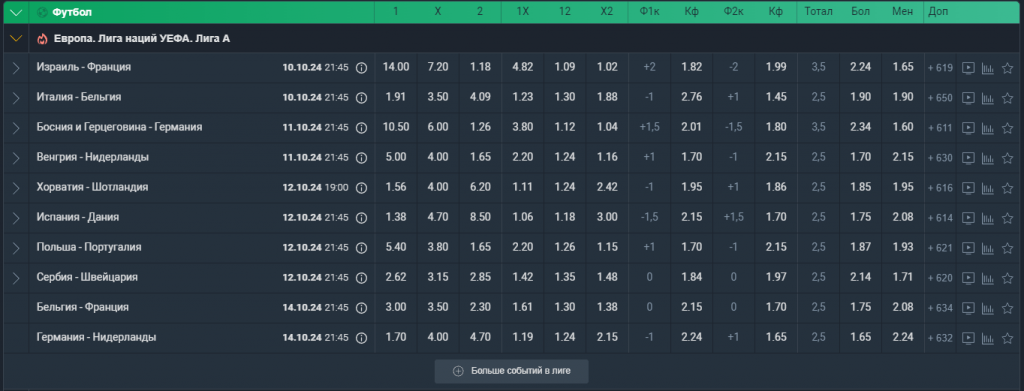Open info icon for Хорватия - Шотландия

361,187
